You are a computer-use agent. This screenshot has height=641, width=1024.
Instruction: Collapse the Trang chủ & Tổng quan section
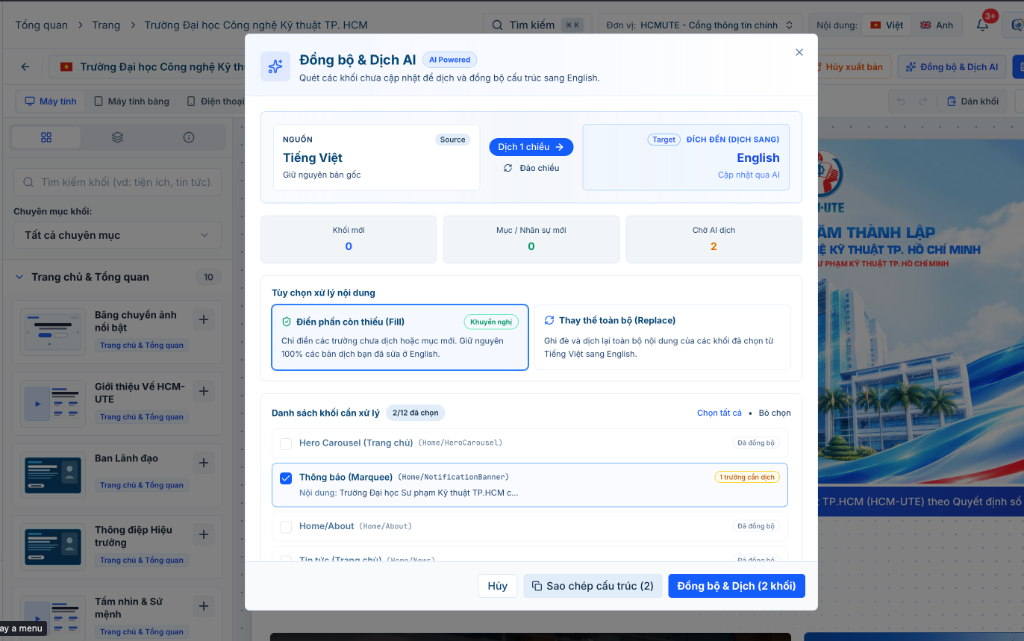19,277
